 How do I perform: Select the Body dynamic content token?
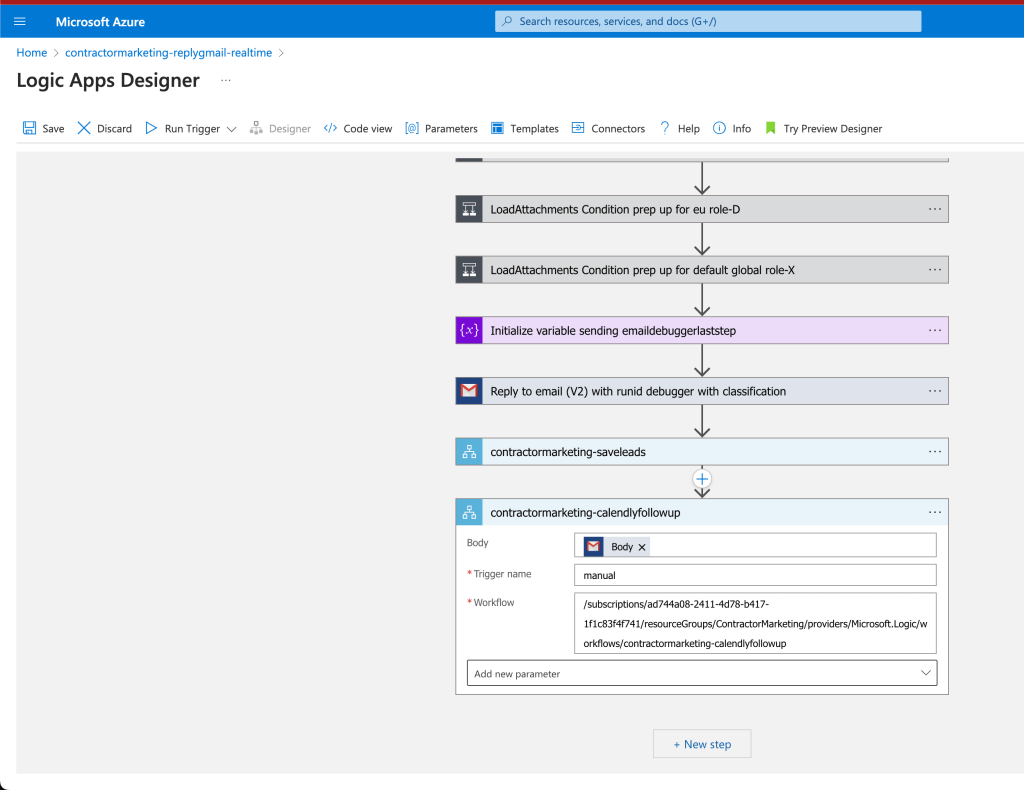click(x=615, y=546)
